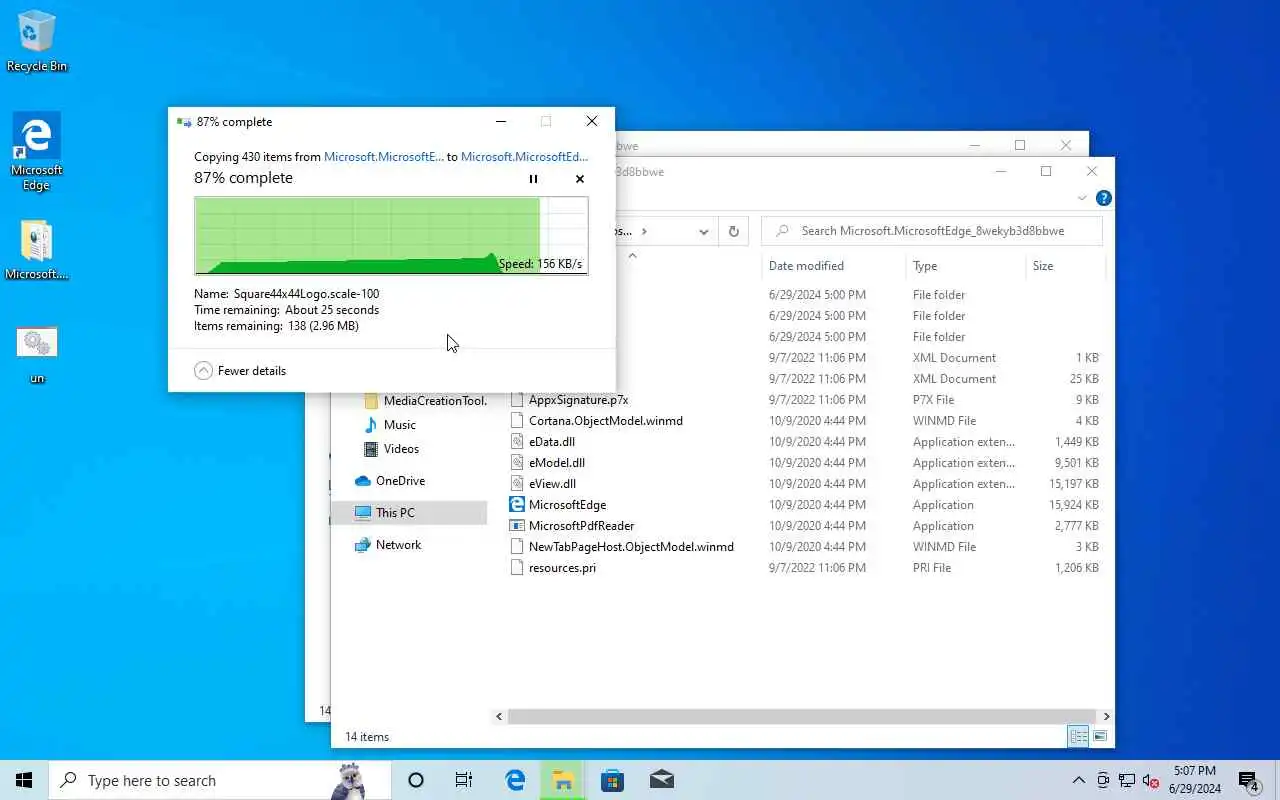
Task: Click the horizontal scrollbar track in Explorer
Action: coord(803,716)
